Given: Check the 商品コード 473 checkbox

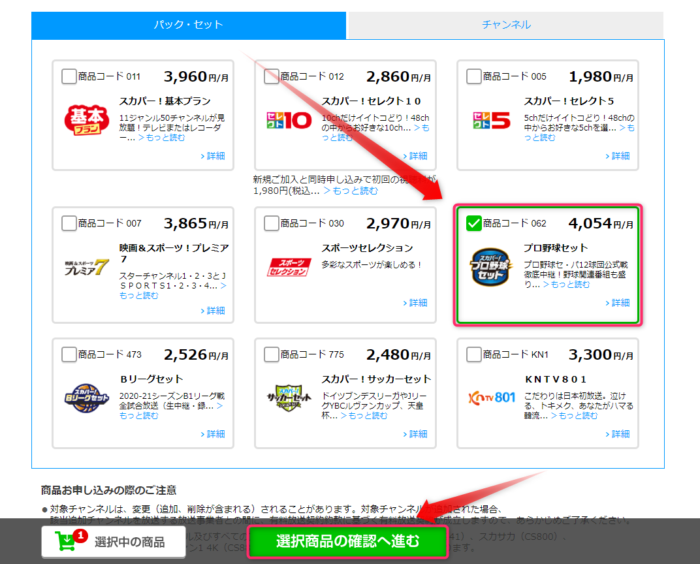Looking at the screenshot, I should [x=69, y=355].
